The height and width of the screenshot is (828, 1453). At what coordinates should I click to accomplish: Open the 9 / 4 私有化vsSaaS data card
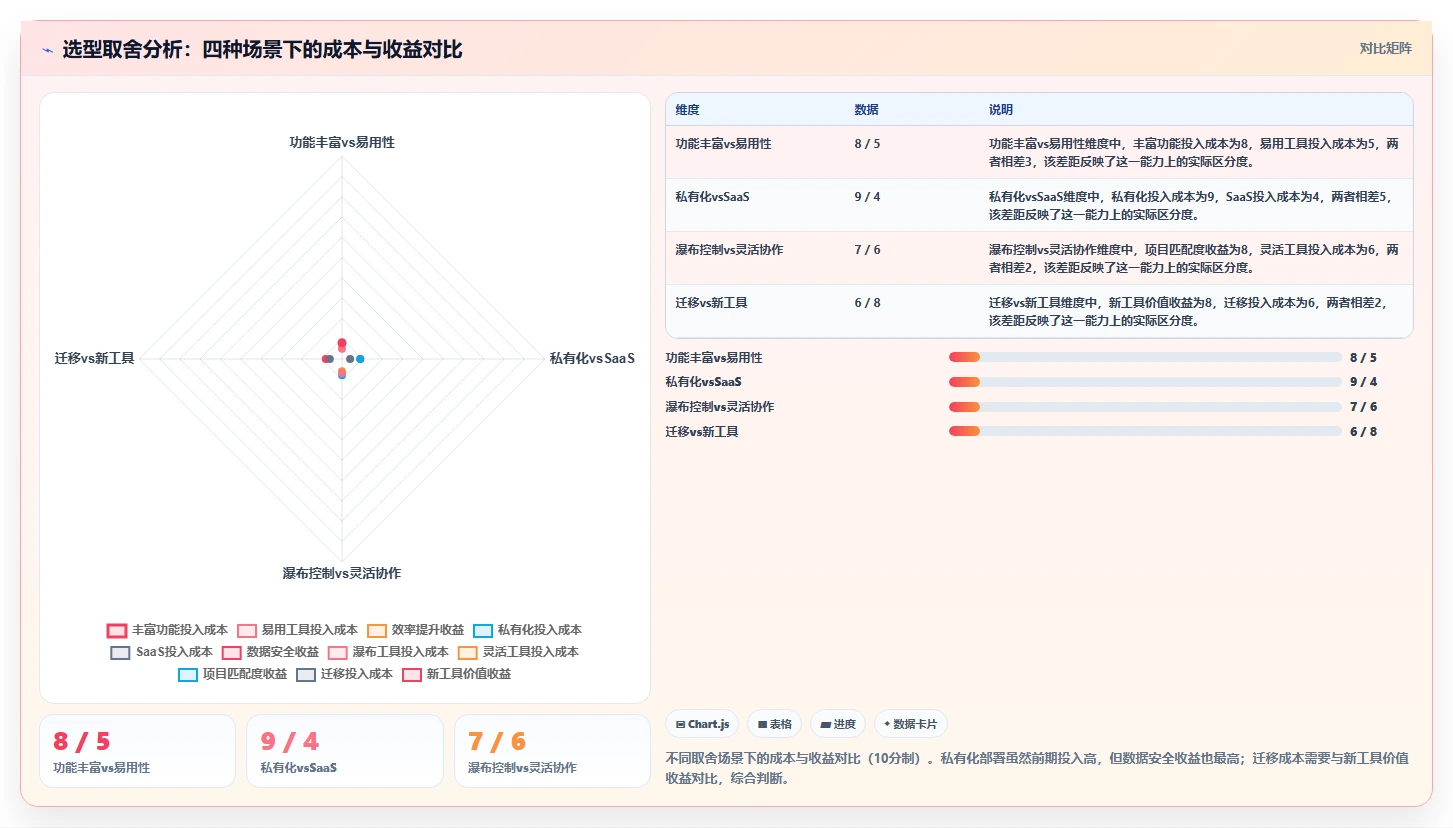tap(345, 751)
